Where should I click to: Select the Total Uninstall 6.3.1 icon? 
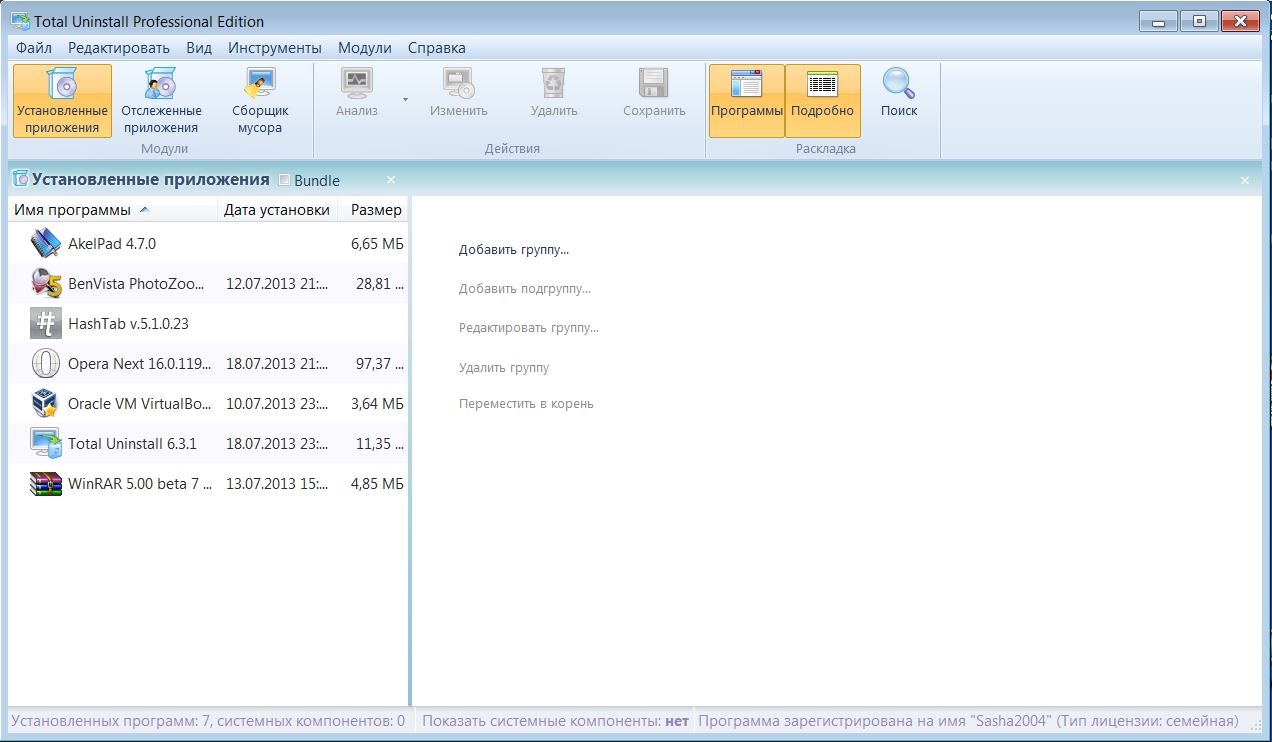click(46, 443)
